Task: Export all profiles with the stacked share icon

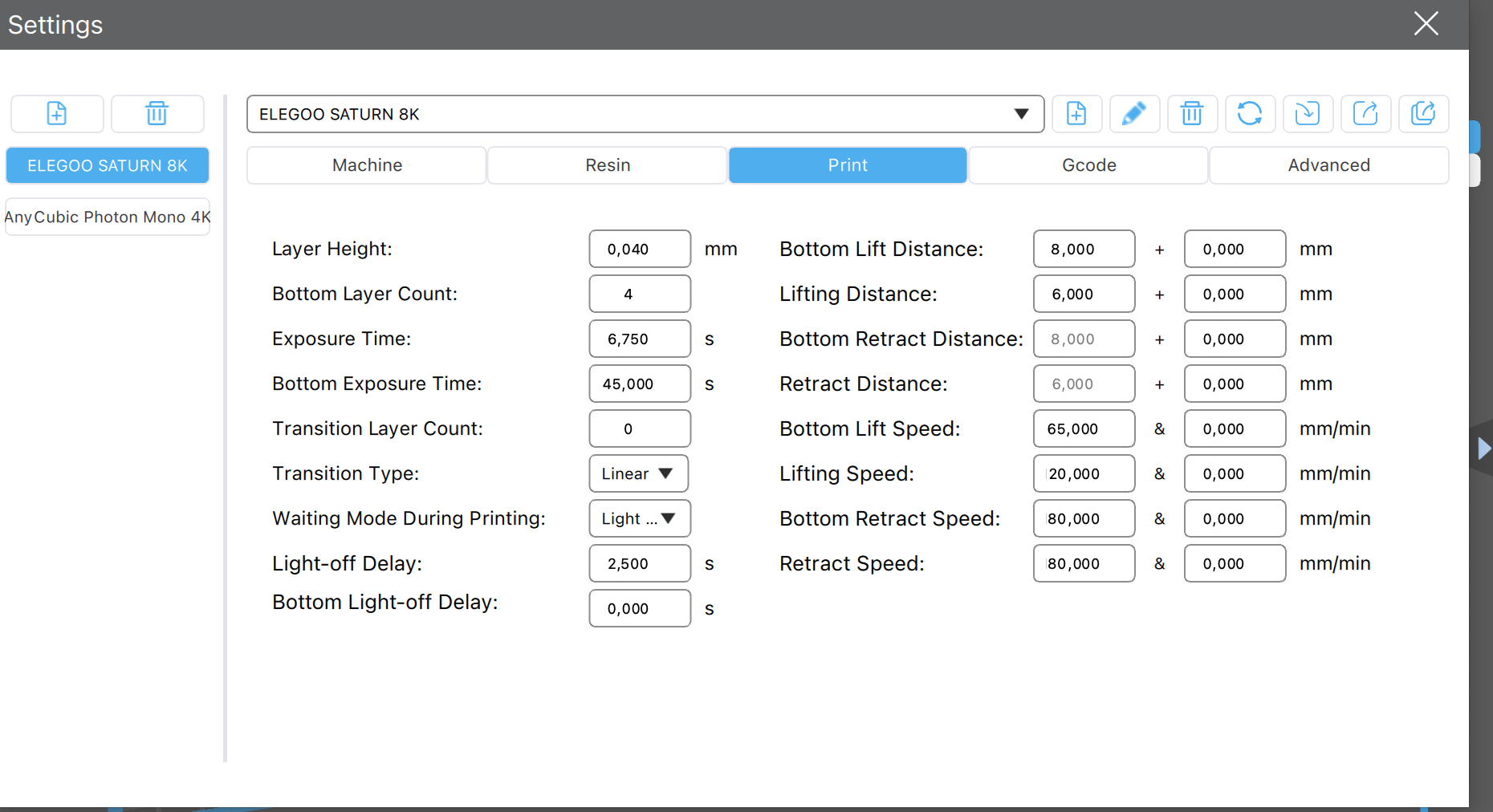Action: 1423,113
